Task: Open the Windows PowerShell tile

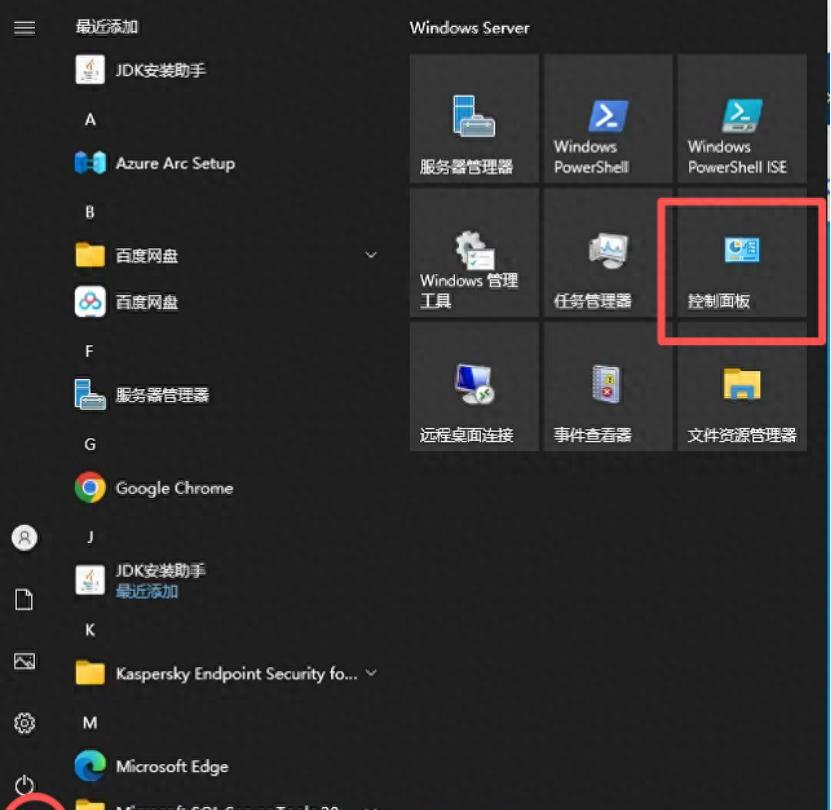Action: pyautogui.click(x=607, y=118)
